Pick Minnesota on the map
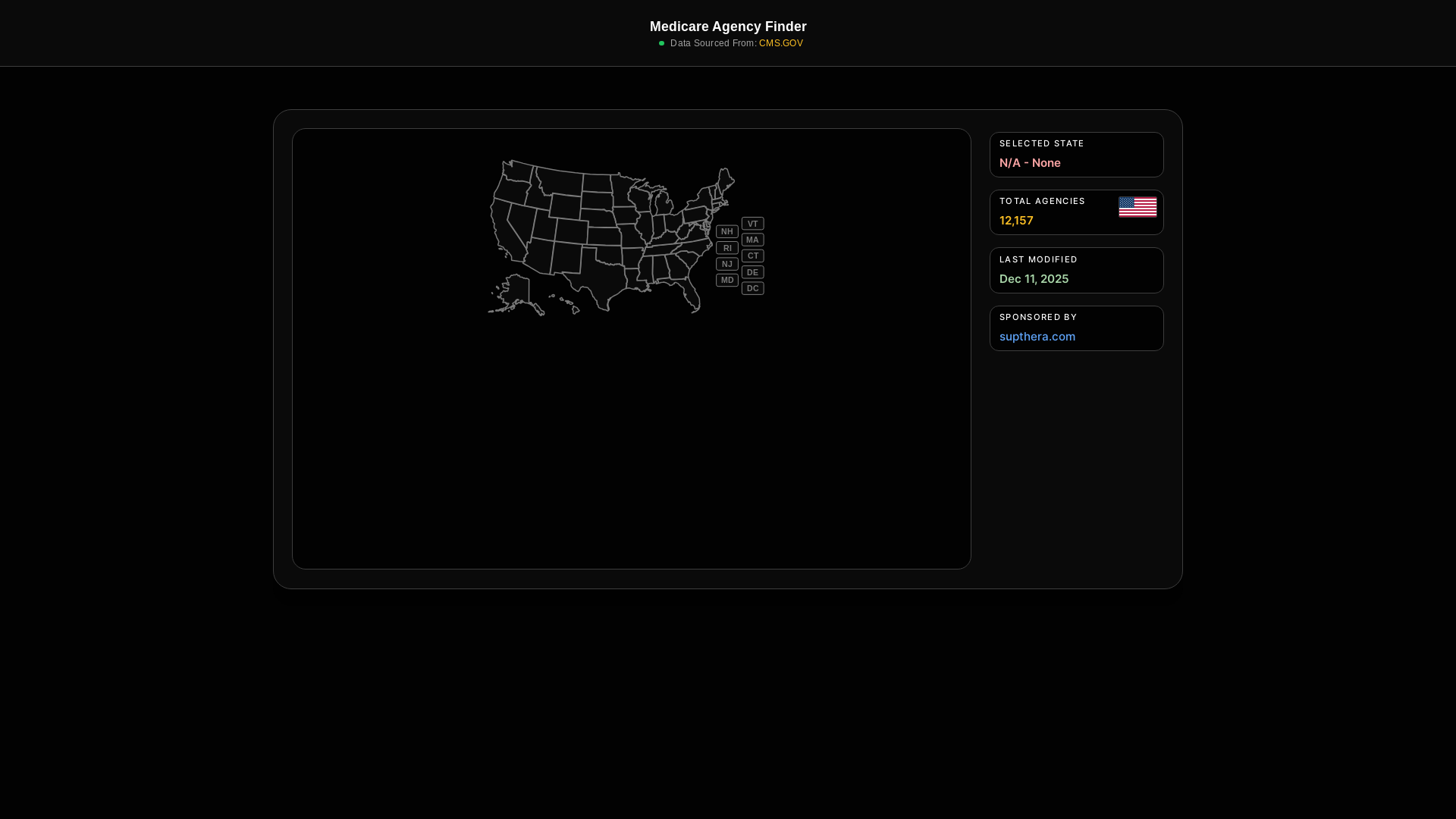 621,190
